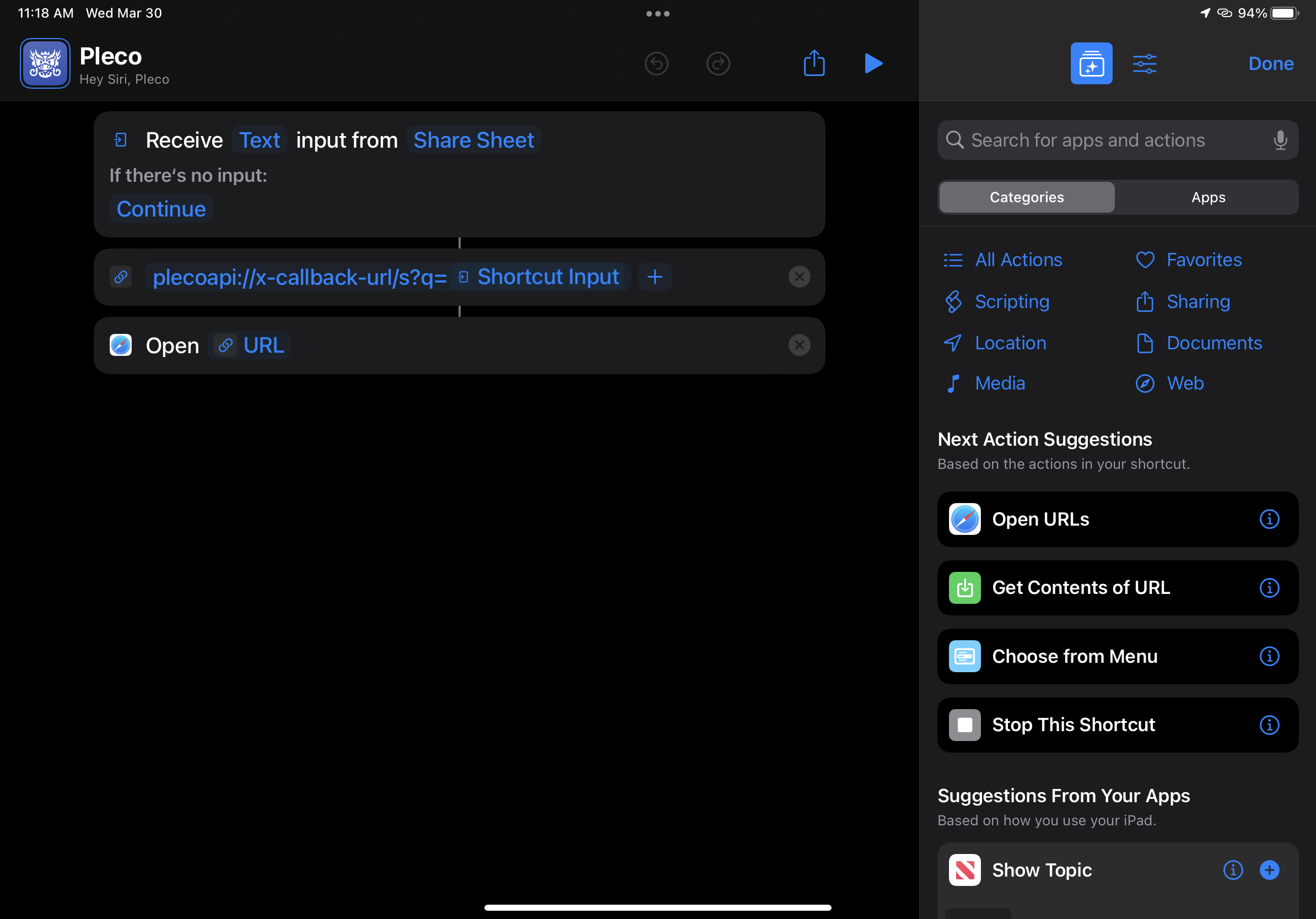The height and width of the screenshot is (919, 1316).
Task: Tap the Shortcut Input variable token
Action: 539,277
